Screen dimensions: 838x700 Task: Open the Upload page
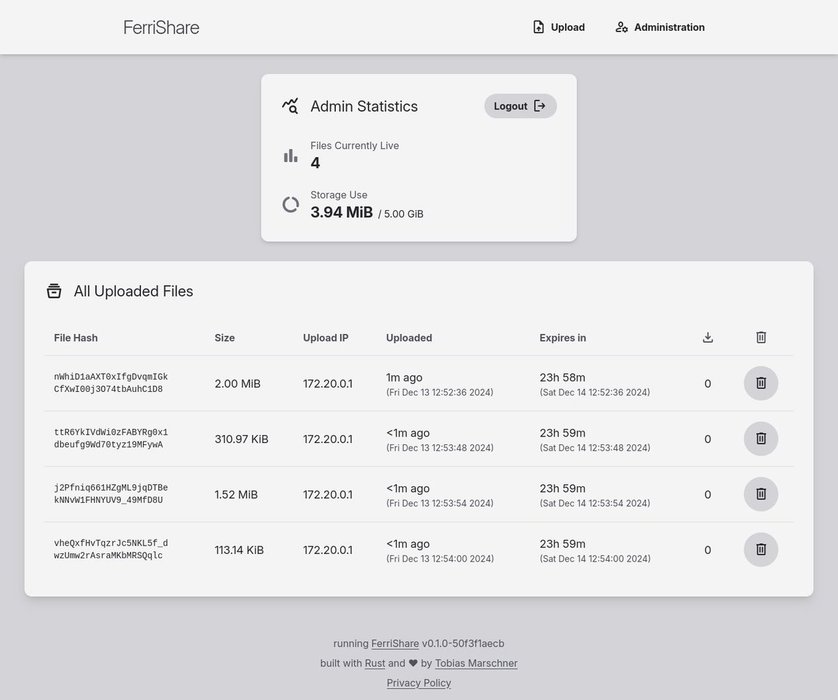click(x=558, y=27)
